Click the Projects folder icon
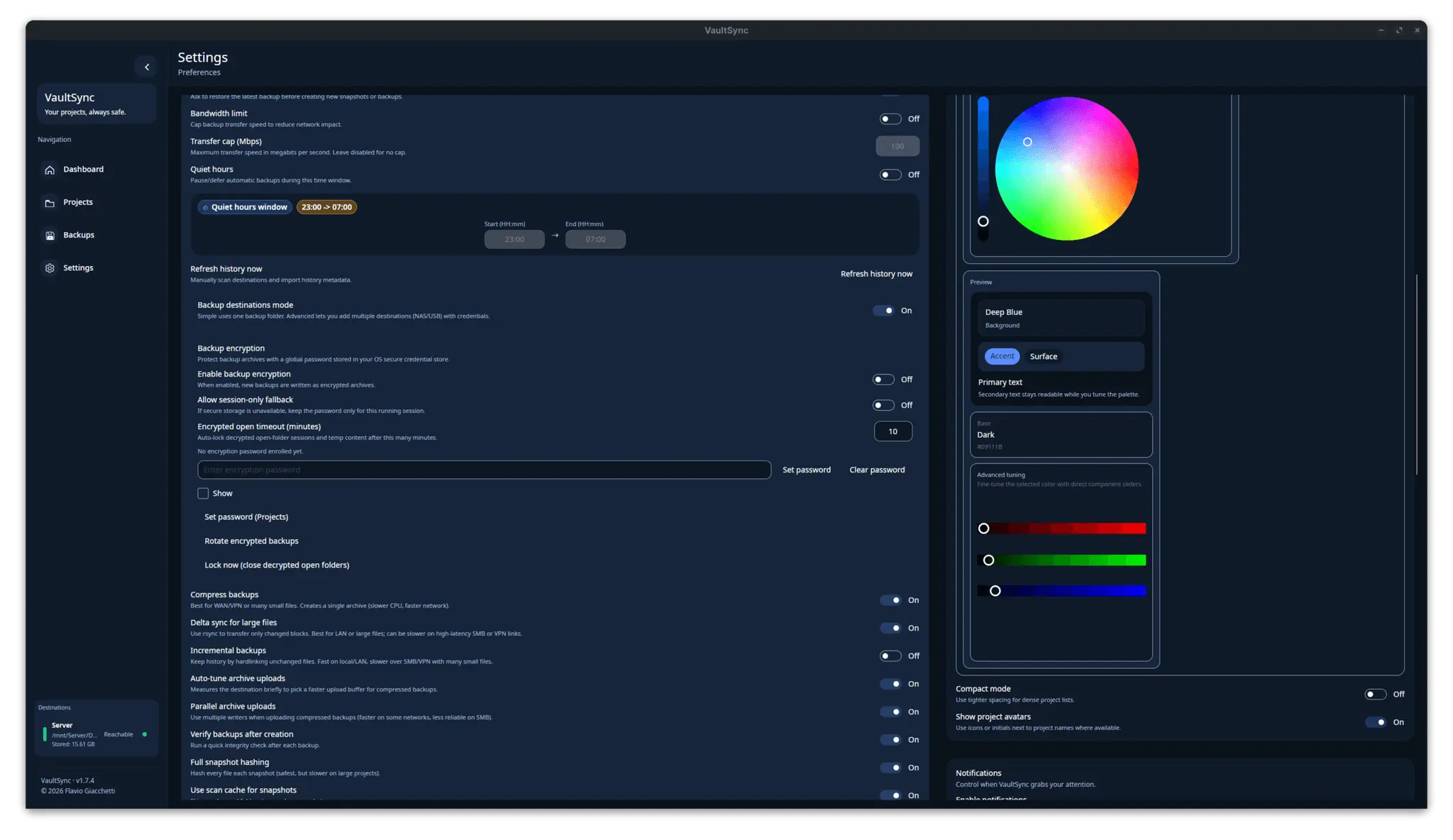 click(x=50, y=203)
